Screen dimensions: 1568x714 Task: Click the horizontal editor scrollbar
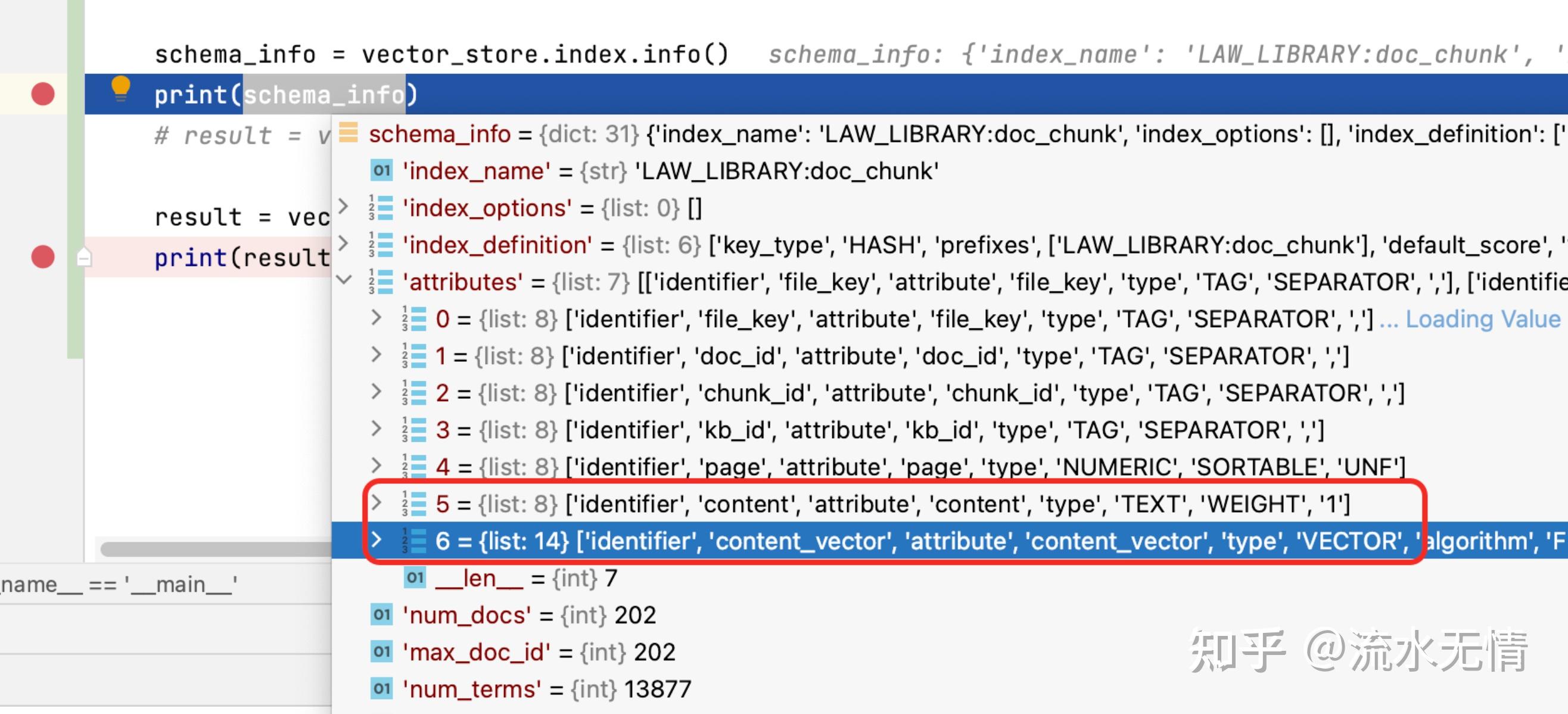click(x=216, y=549)
